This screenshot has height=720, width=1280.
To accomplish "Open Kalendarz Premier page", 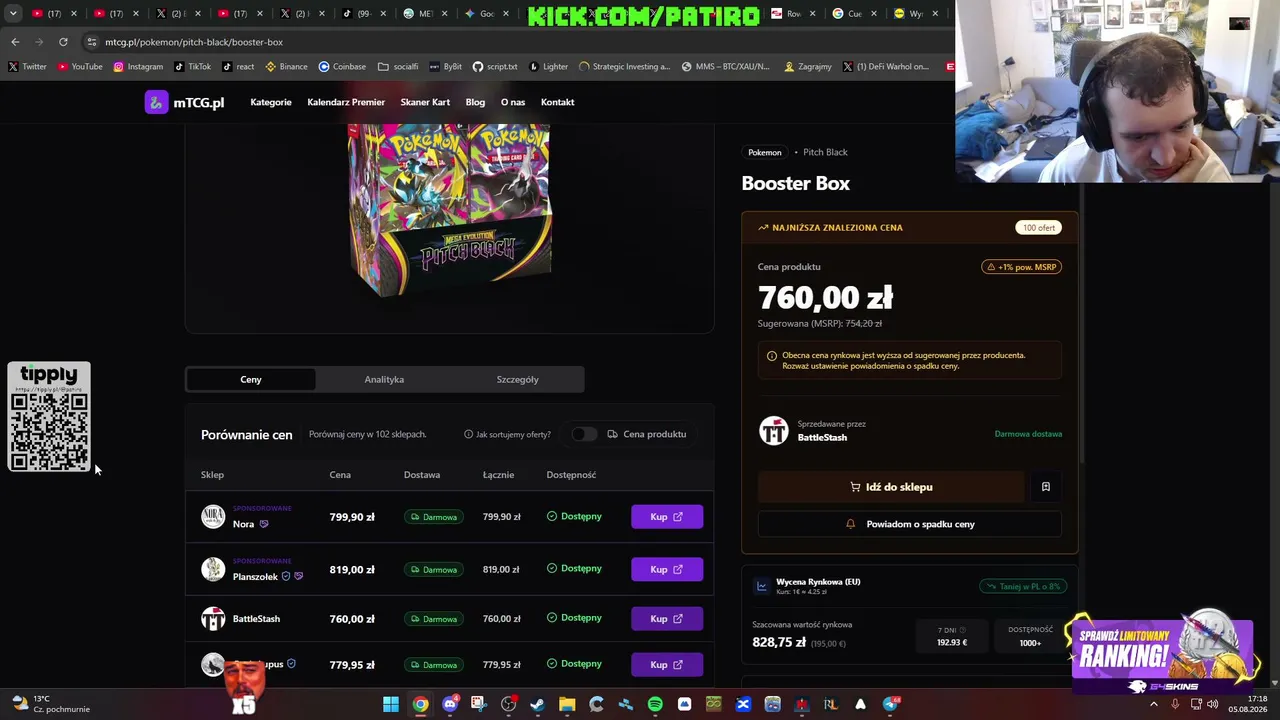I will pyautogui.click(x=346, y=102).
